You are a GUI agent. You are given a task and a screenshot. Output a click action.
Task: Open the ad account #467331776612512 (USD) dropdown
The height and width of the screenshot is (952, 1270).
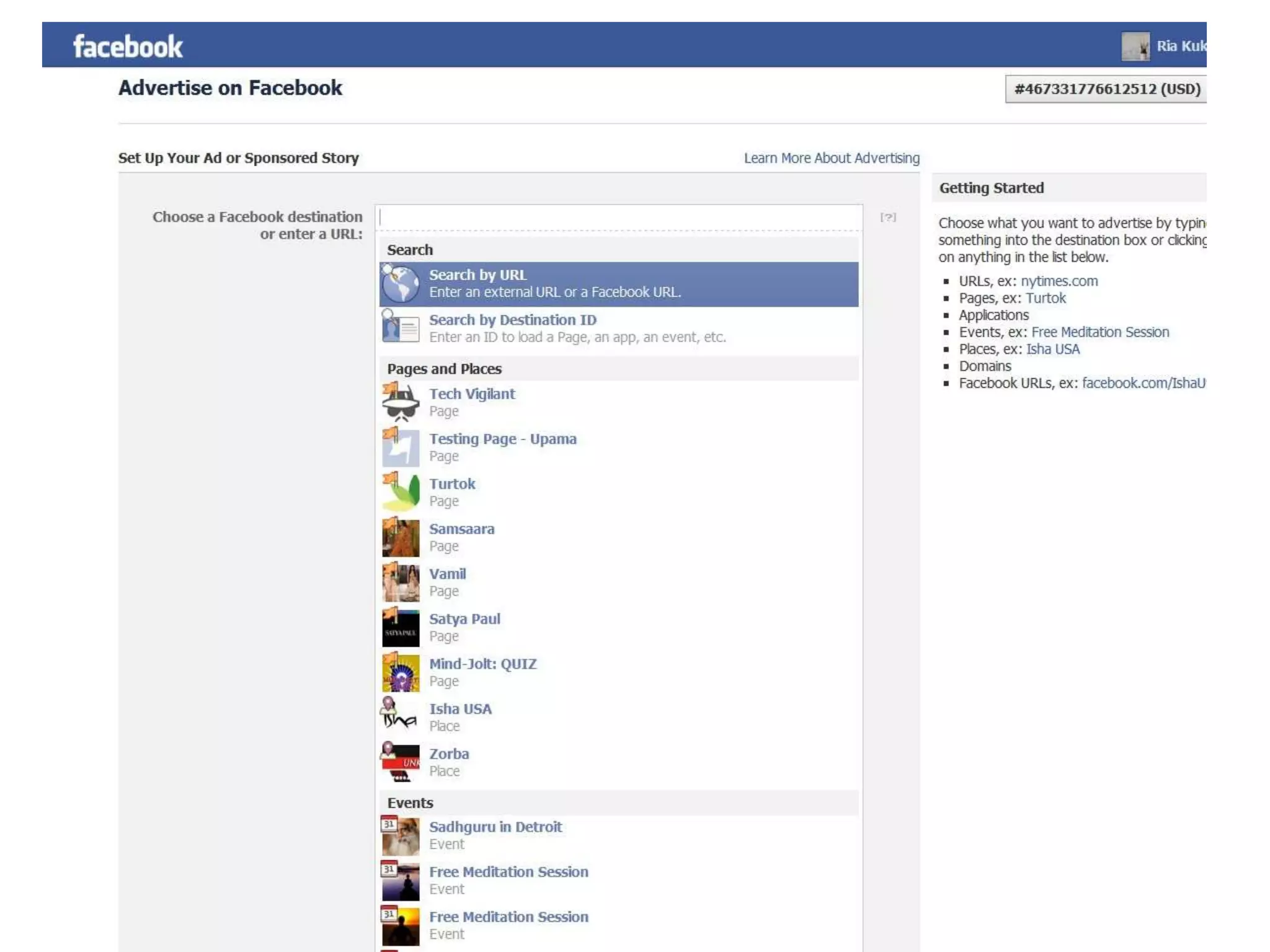coord(1106,89)
